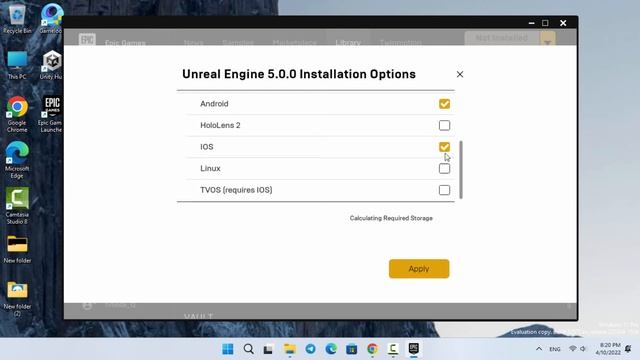This screenshot has height=360, width=640.
Task: Click the options list scrollbar
Action: pyautogui.click(x=461, y=170)
